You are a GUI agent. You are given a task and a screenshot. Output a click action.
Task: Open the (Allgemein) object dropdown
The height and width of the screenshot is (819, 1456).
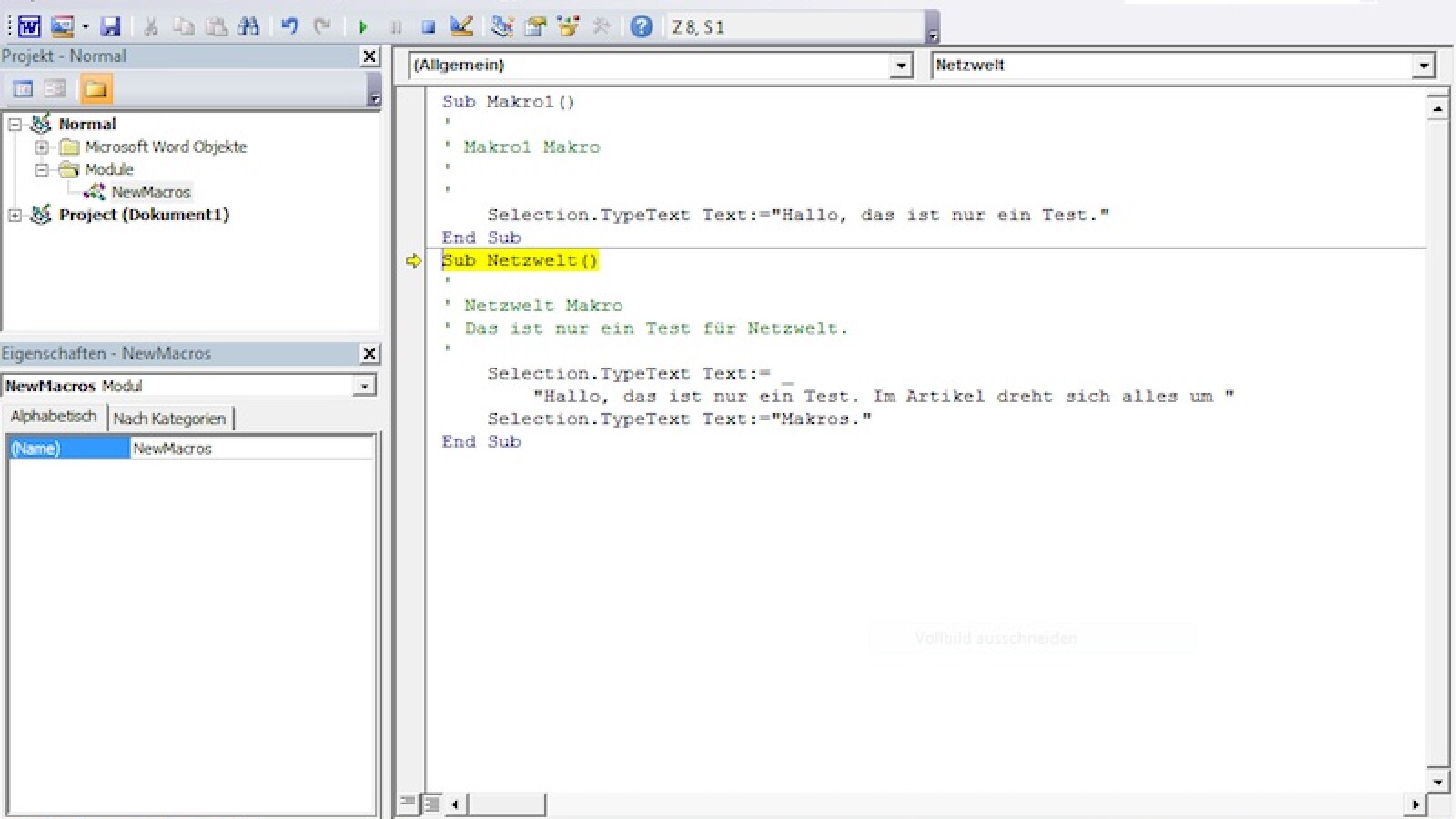pos(900,66)
